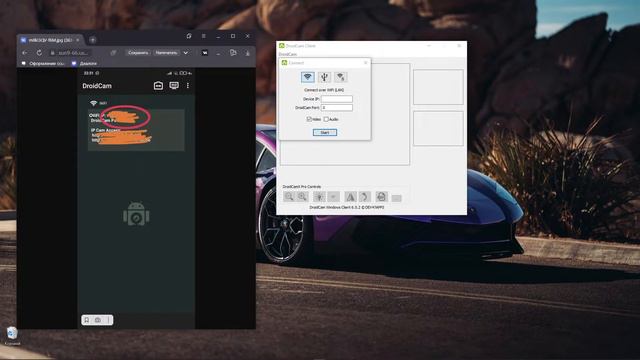
Task: Click the rotate video Pro control
Action: (x=365, y=197)
